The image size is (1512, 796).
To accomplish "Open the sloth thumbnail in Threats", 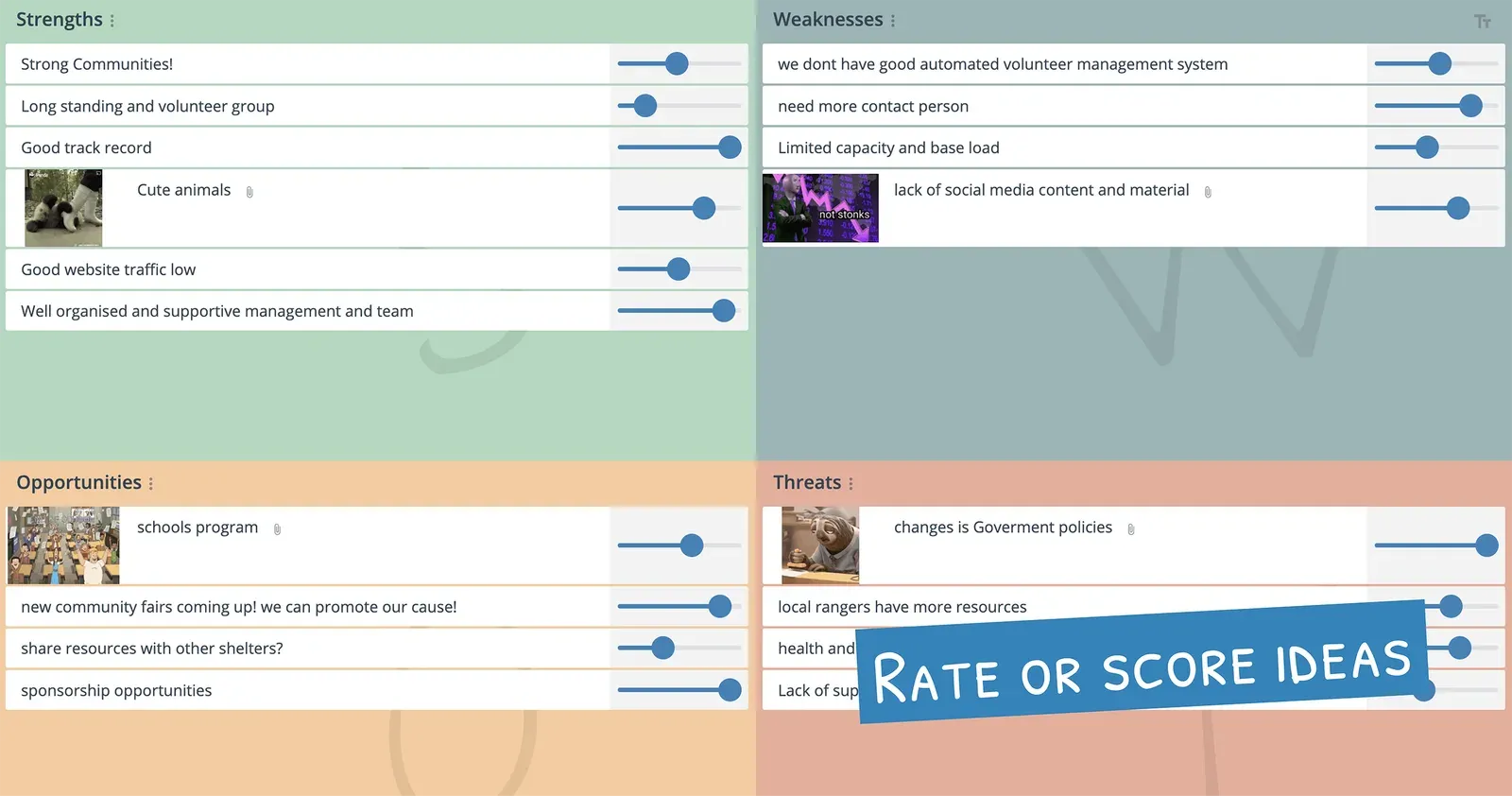I will 820,545.
